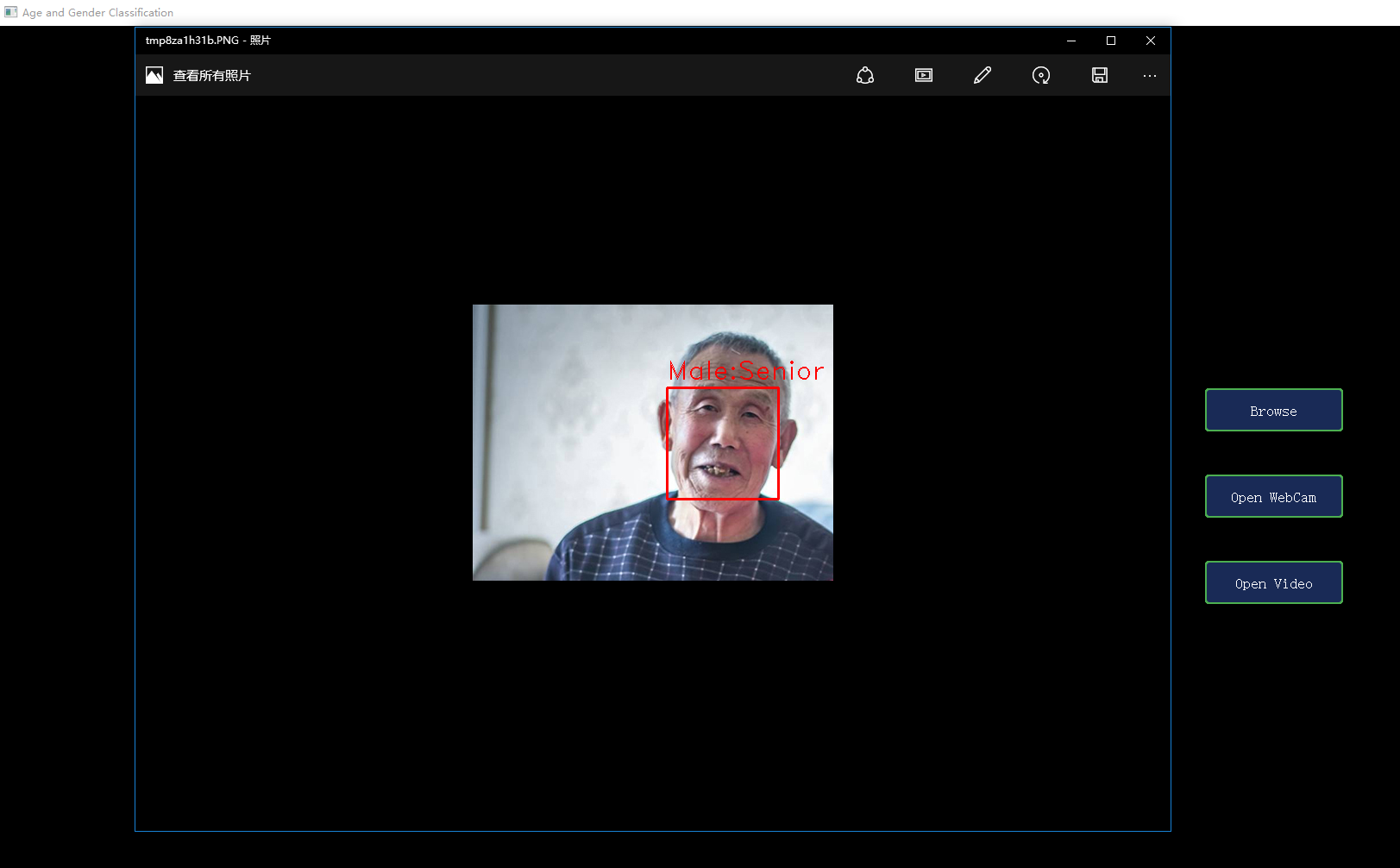
Task: Click the photo collection icon beside 查看所有照片
Action: [154, 76]
